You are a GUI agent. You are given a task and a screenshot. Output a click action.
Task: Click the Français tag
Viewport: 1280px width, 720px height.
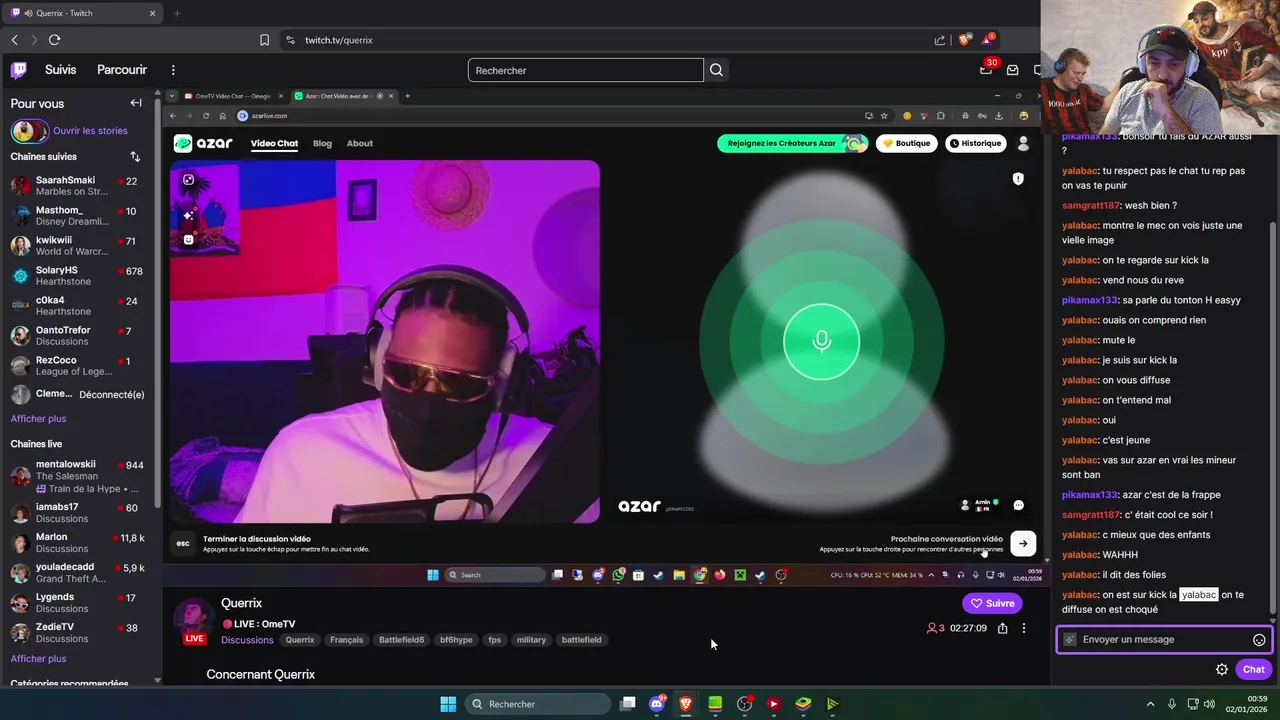pyautogui.click(x=346, y=640)
